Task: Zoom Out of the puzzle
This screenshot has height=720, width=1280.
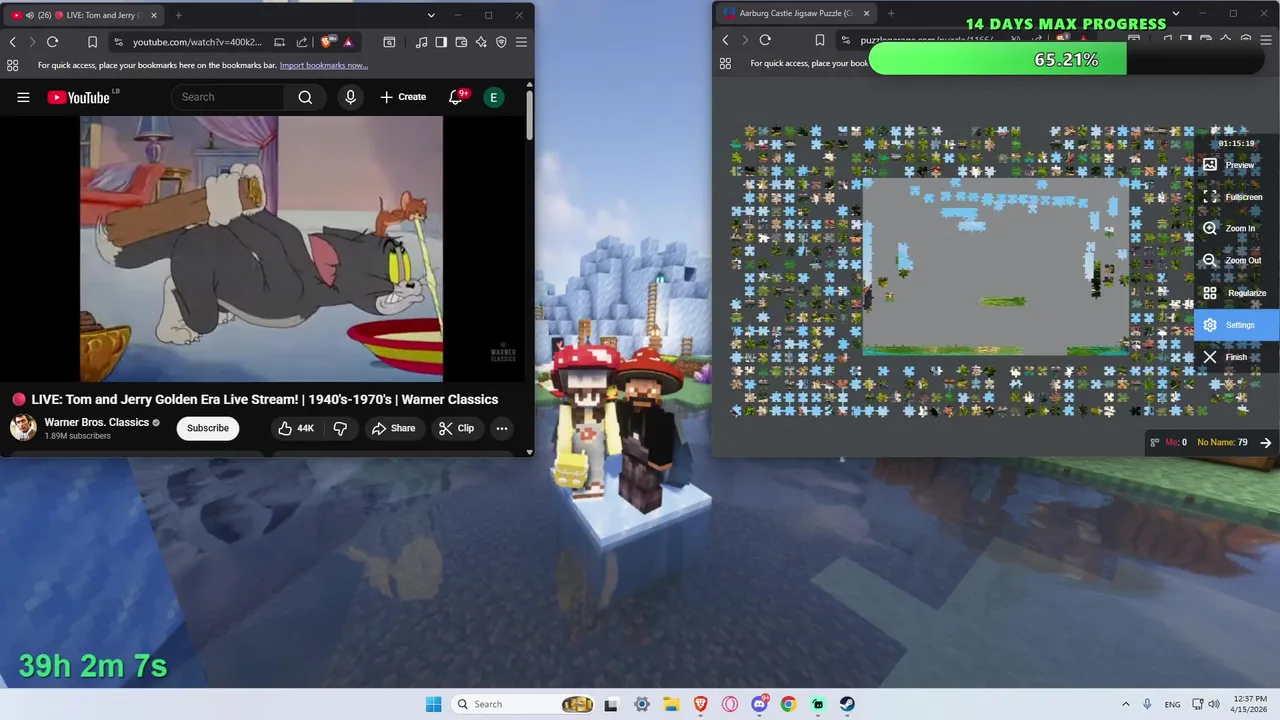Action: [x=1237, y=261]
